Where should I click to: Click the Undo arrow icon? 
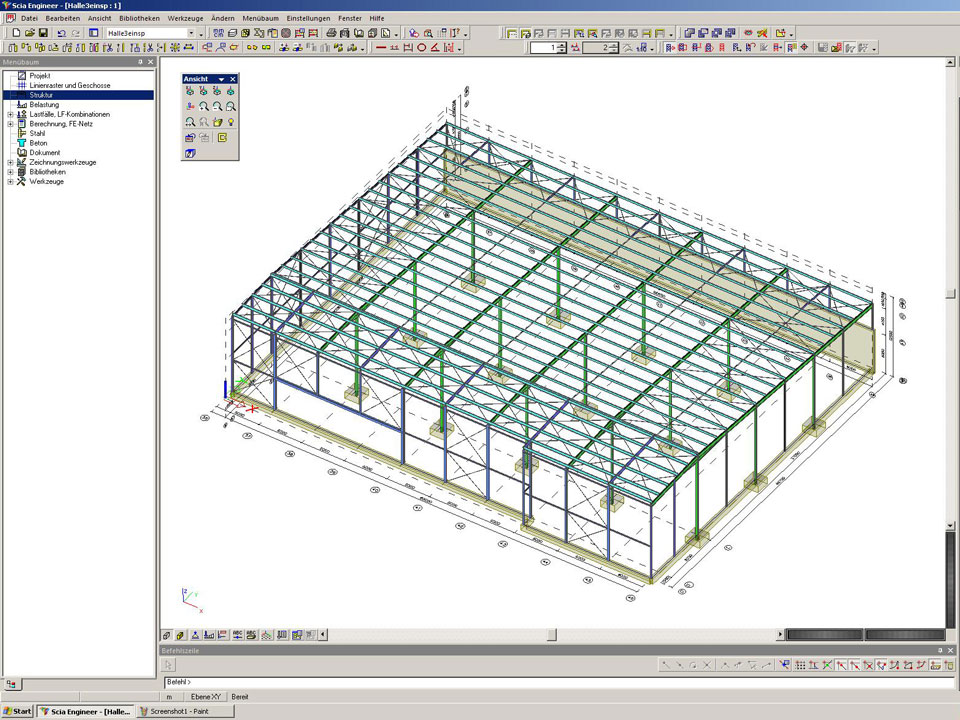click(x=61, y=33)
